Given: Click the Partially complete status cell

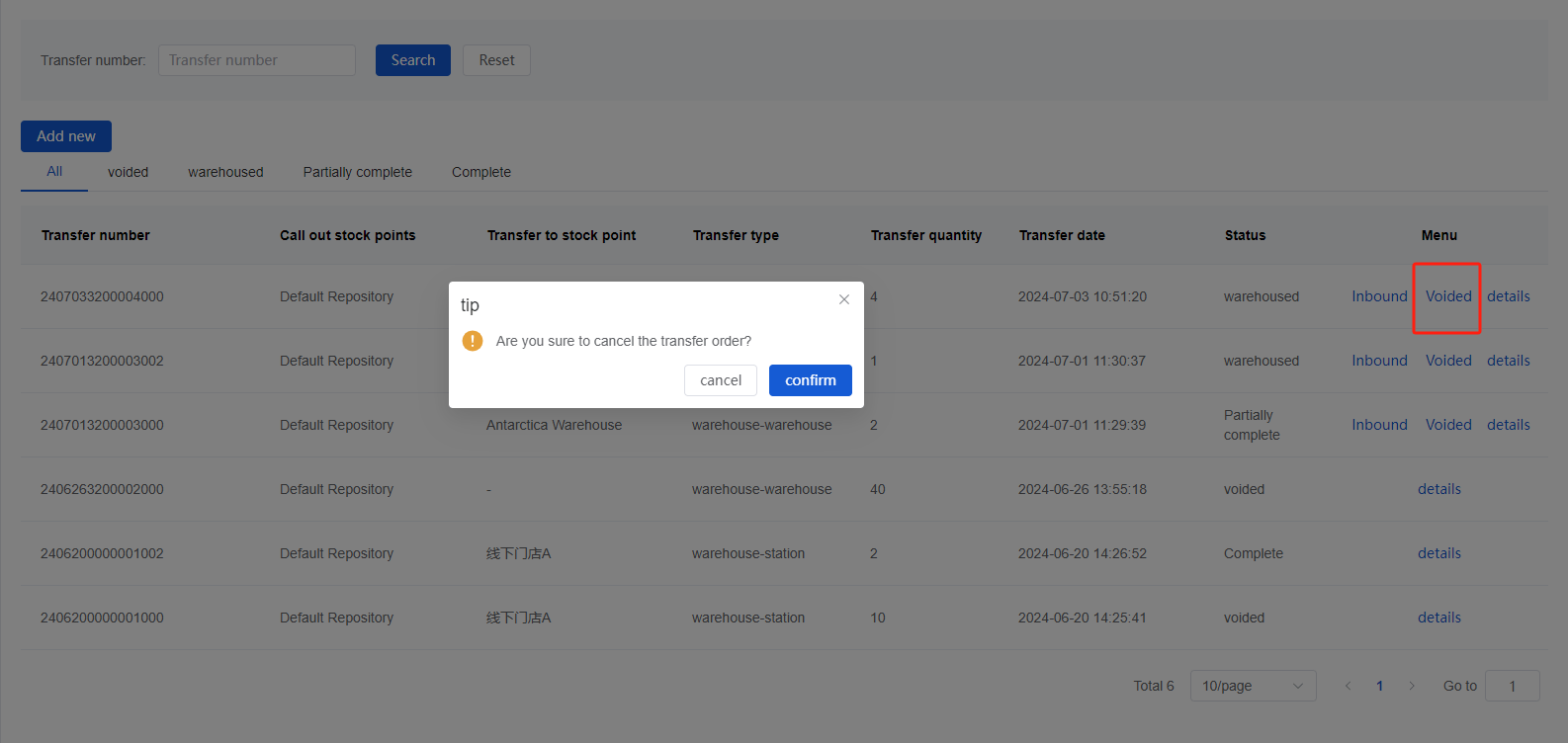Looking at the screenshot, I should [x=1252, y=425].
